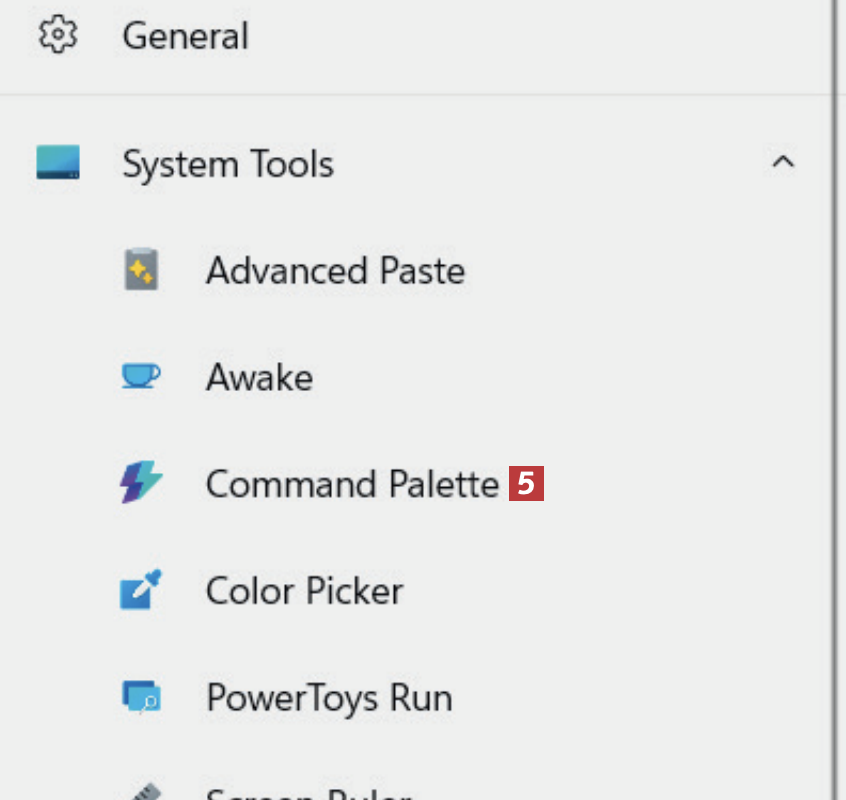Select the Screen Ruler entry text

(x=308, y=795)
